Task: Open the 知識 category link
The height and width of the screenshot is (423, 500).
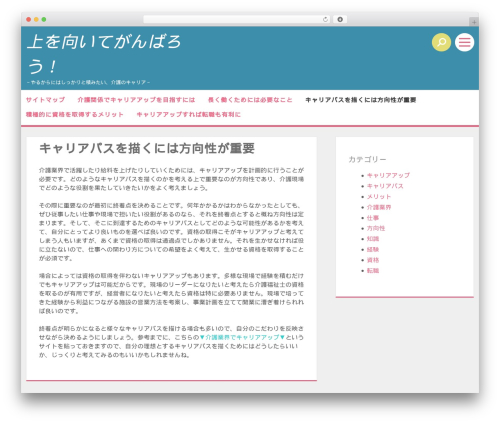Action: coord(373,239)
